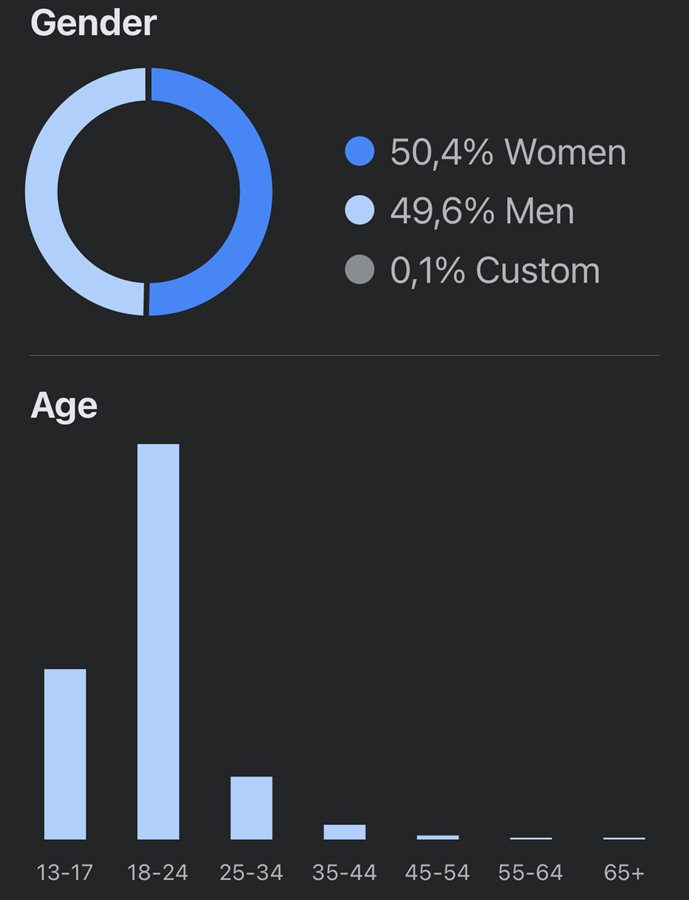The height and width of the screenshot is (900, 689).
Task: Tap the tiny 45-54 age bar
Action: (437, 837)
